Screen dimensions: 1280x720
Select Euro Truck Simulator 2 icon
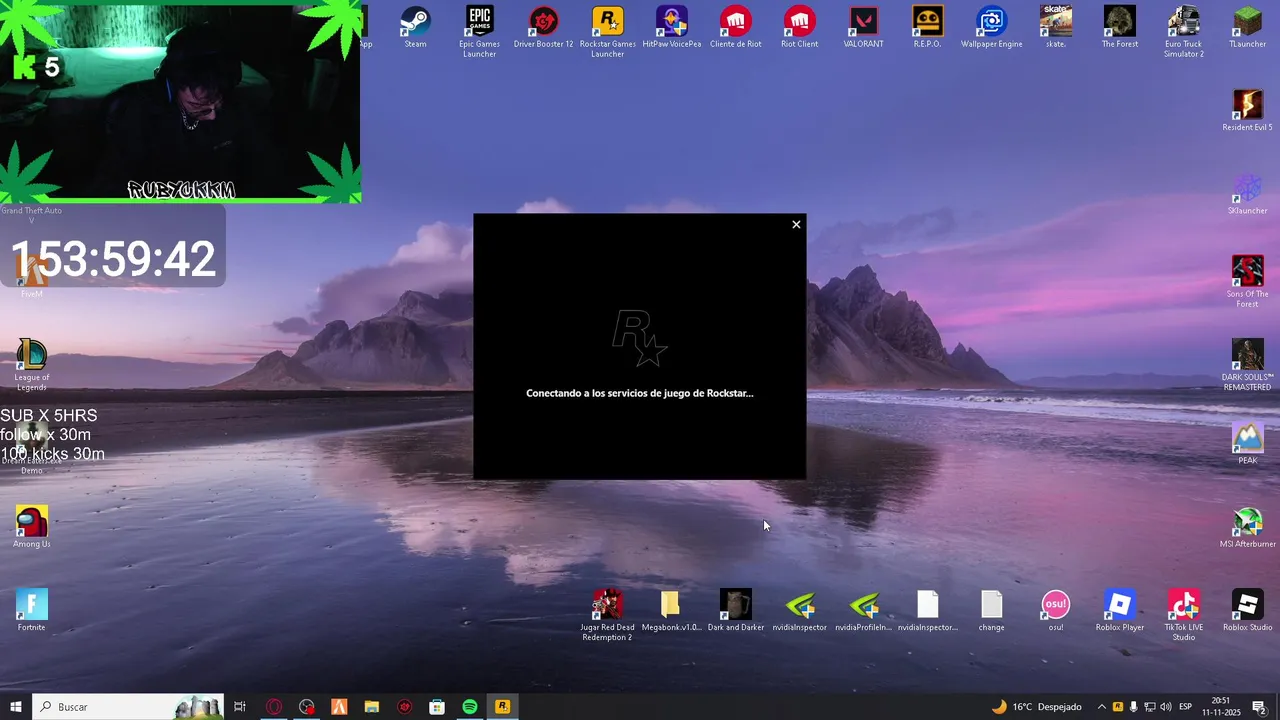click(x=1183, y=31)
